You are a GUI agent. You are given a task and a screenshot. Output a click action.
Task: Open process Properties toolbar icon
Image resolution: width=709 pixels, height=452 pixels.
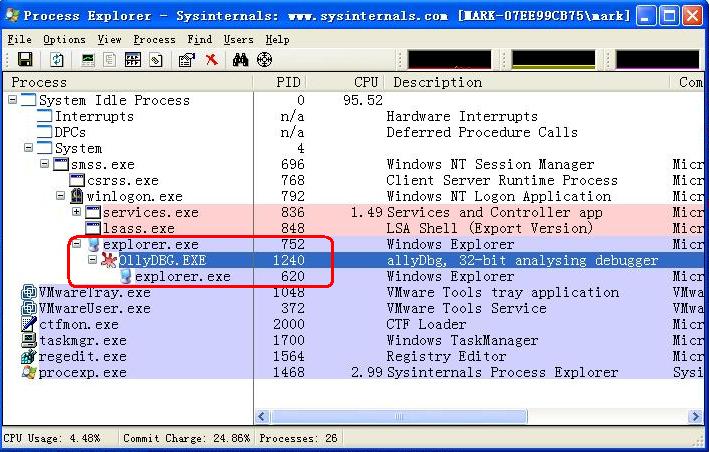187,60
